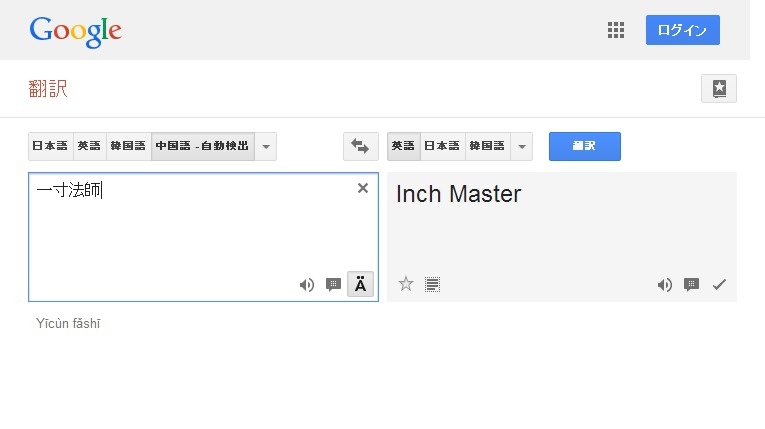Open the Google apps grid

point(616,30)
